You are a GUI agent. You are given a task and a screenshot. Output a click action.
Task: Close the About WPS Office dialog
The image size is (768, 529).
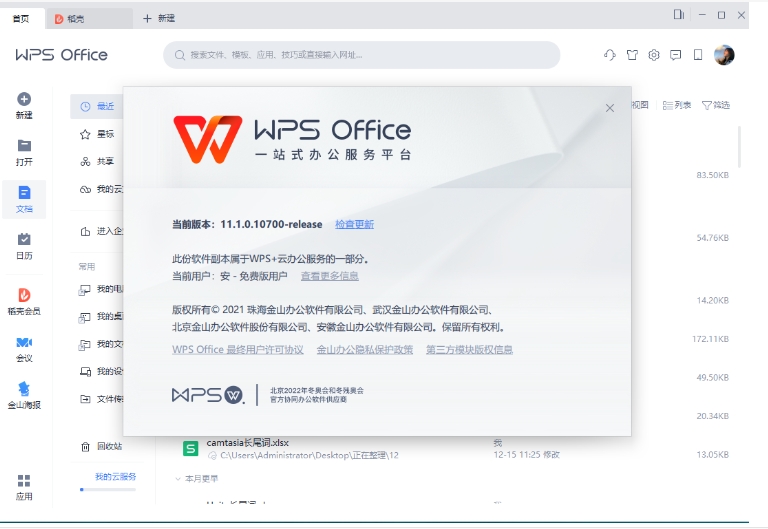tap(610, 108)
